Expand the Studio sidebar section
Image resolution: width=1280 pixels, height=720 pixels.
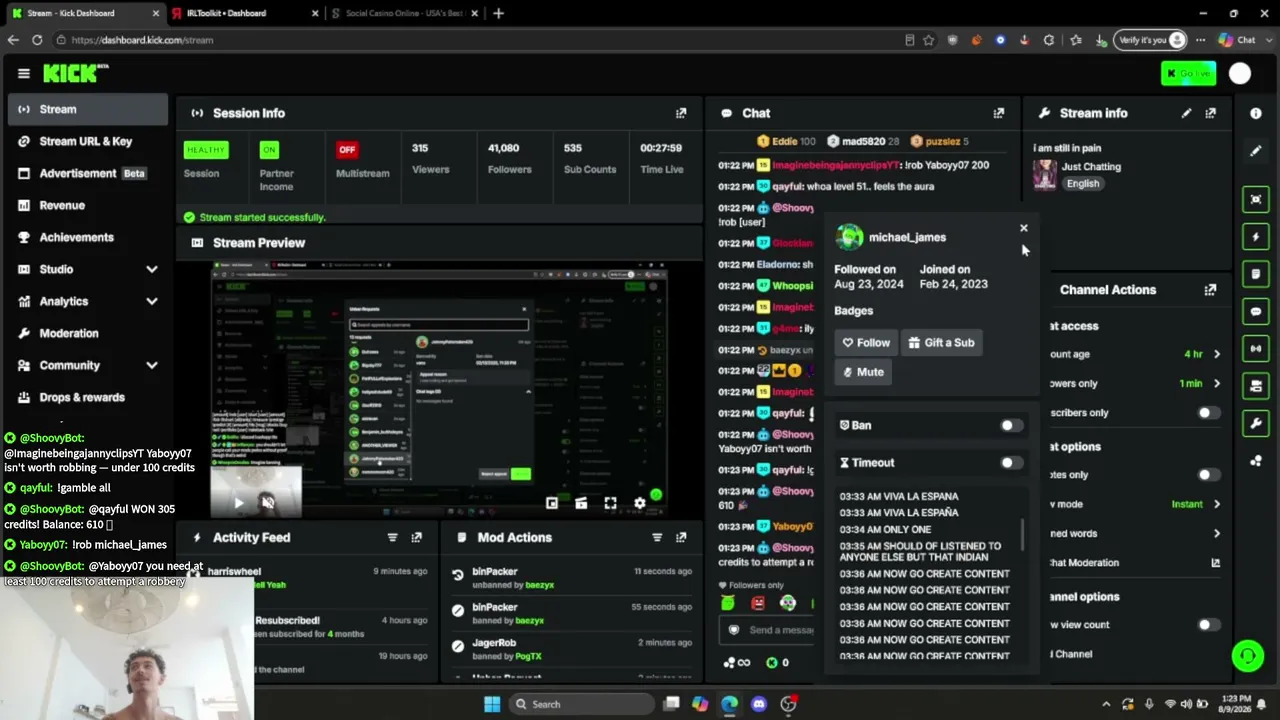[x=152, y=269]
